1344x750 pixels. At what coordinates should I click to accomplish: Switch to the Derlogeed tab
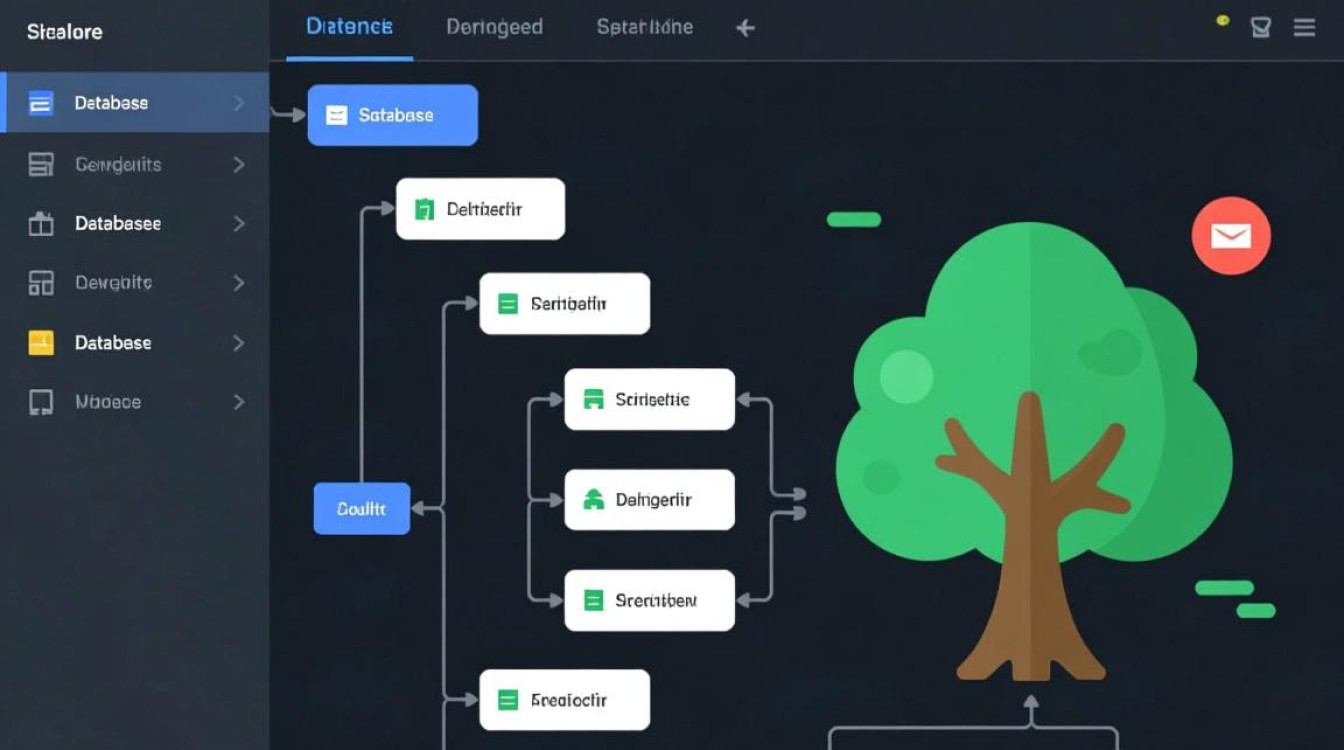494,26
